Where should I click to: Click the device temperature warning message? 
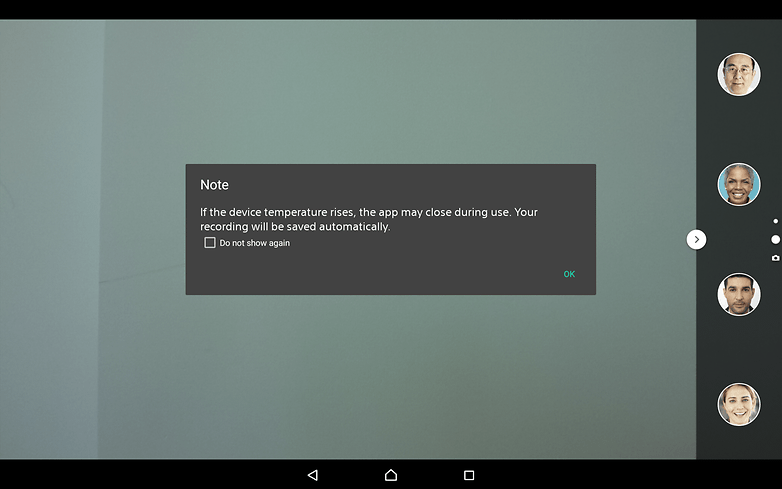click(369, 219)
